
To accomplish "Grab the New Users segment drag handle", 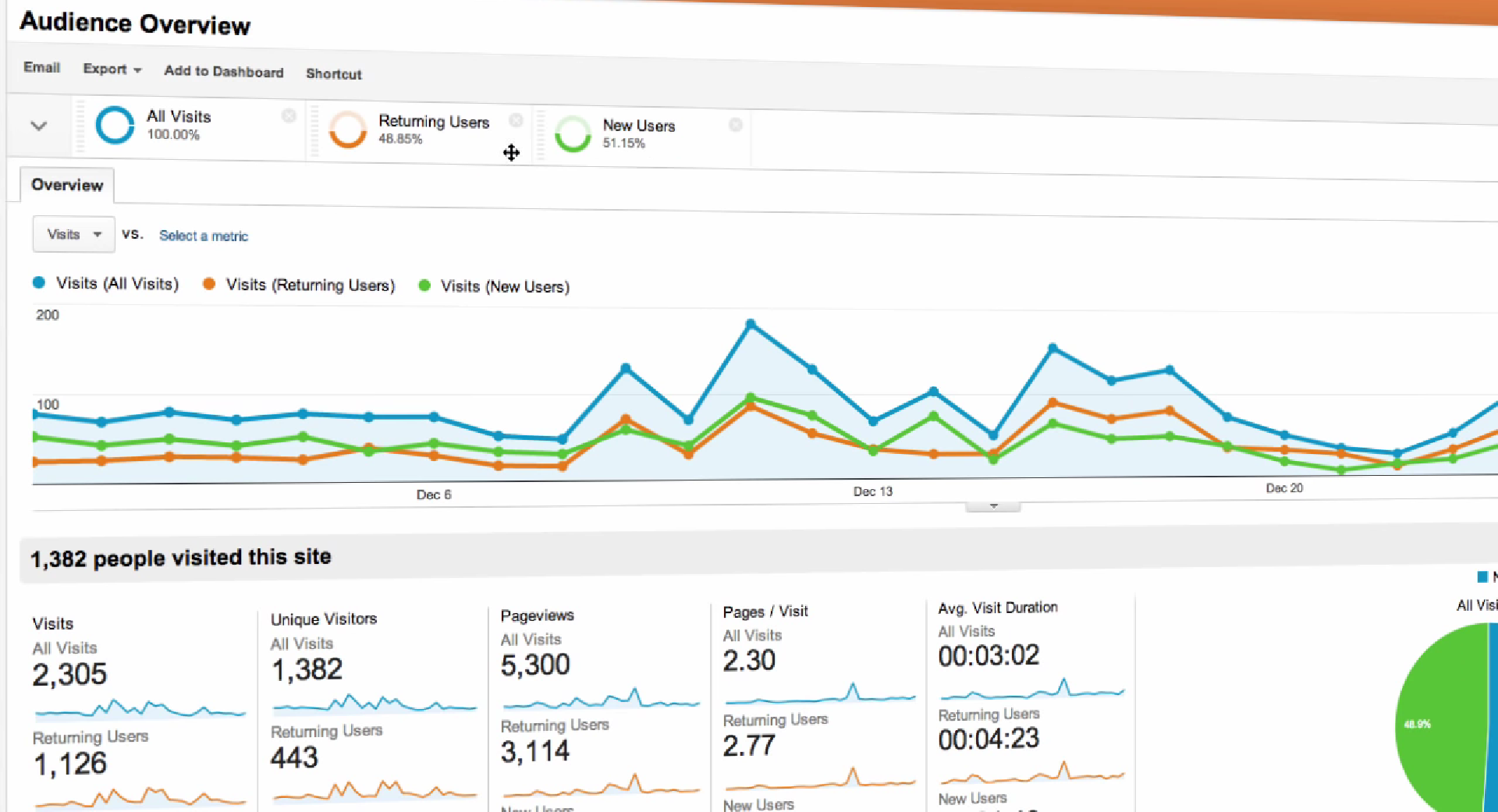I will (x=539, y=134).
